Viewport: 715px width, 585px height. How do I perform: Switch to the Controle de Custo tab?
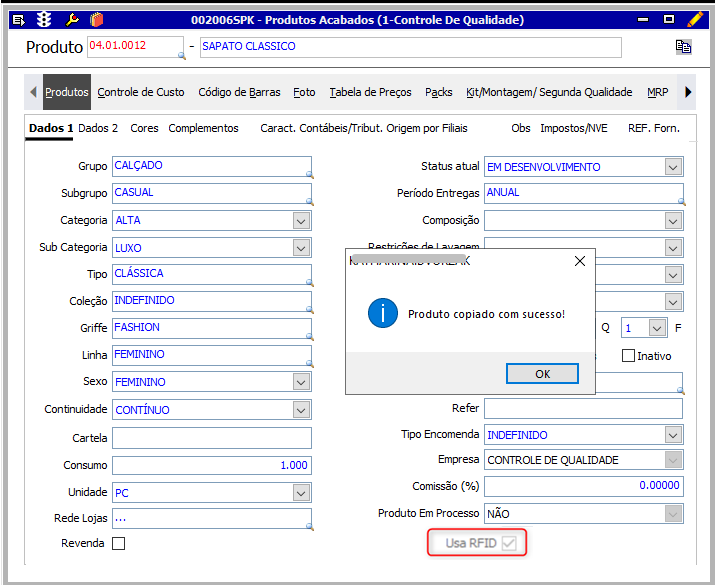141,92
